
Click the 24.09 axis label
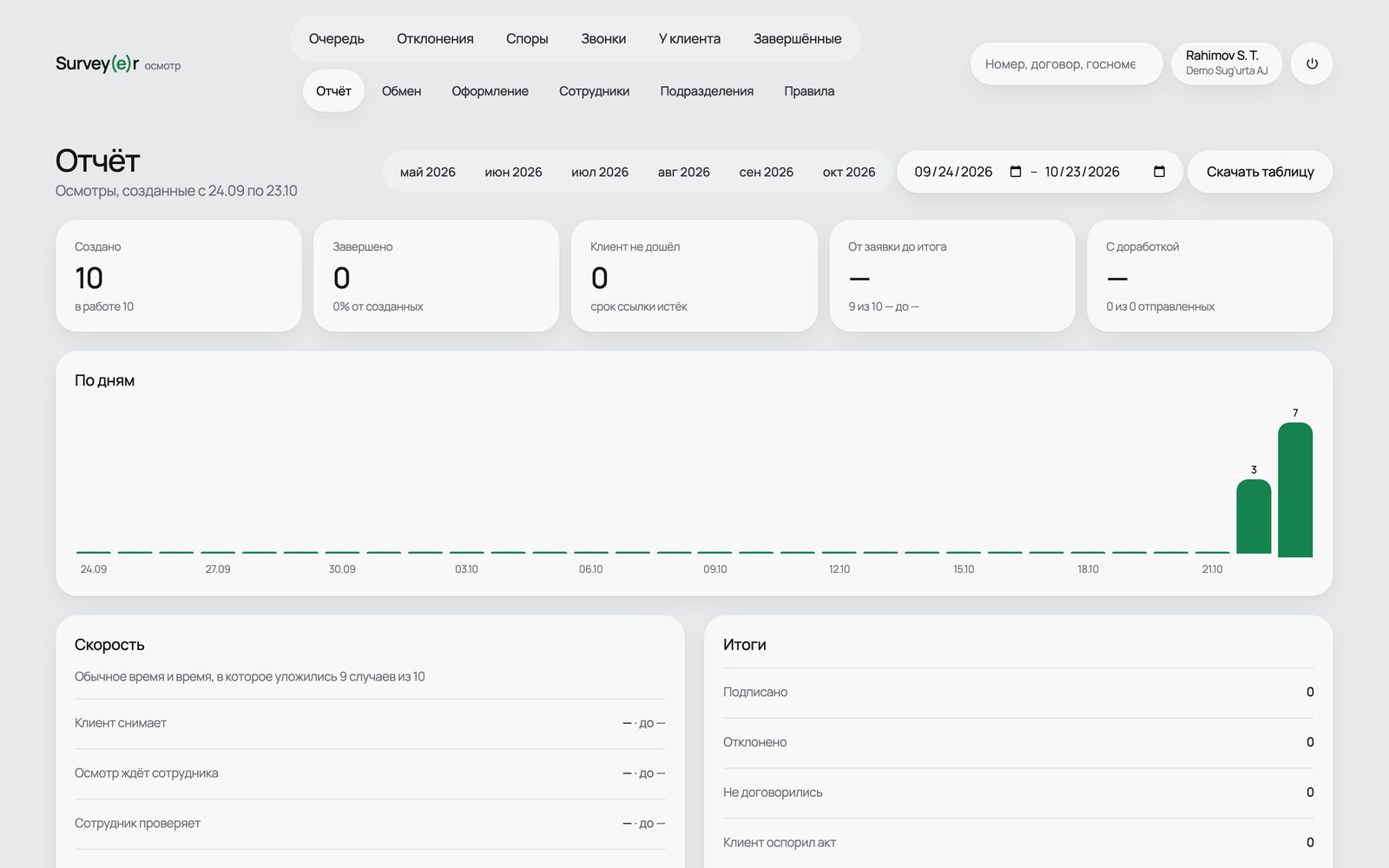pos(94,569)
